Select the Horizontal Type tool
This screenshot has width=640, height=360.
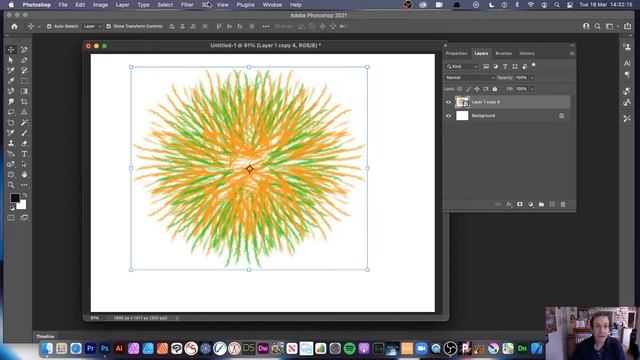click(x=24, y=154)
